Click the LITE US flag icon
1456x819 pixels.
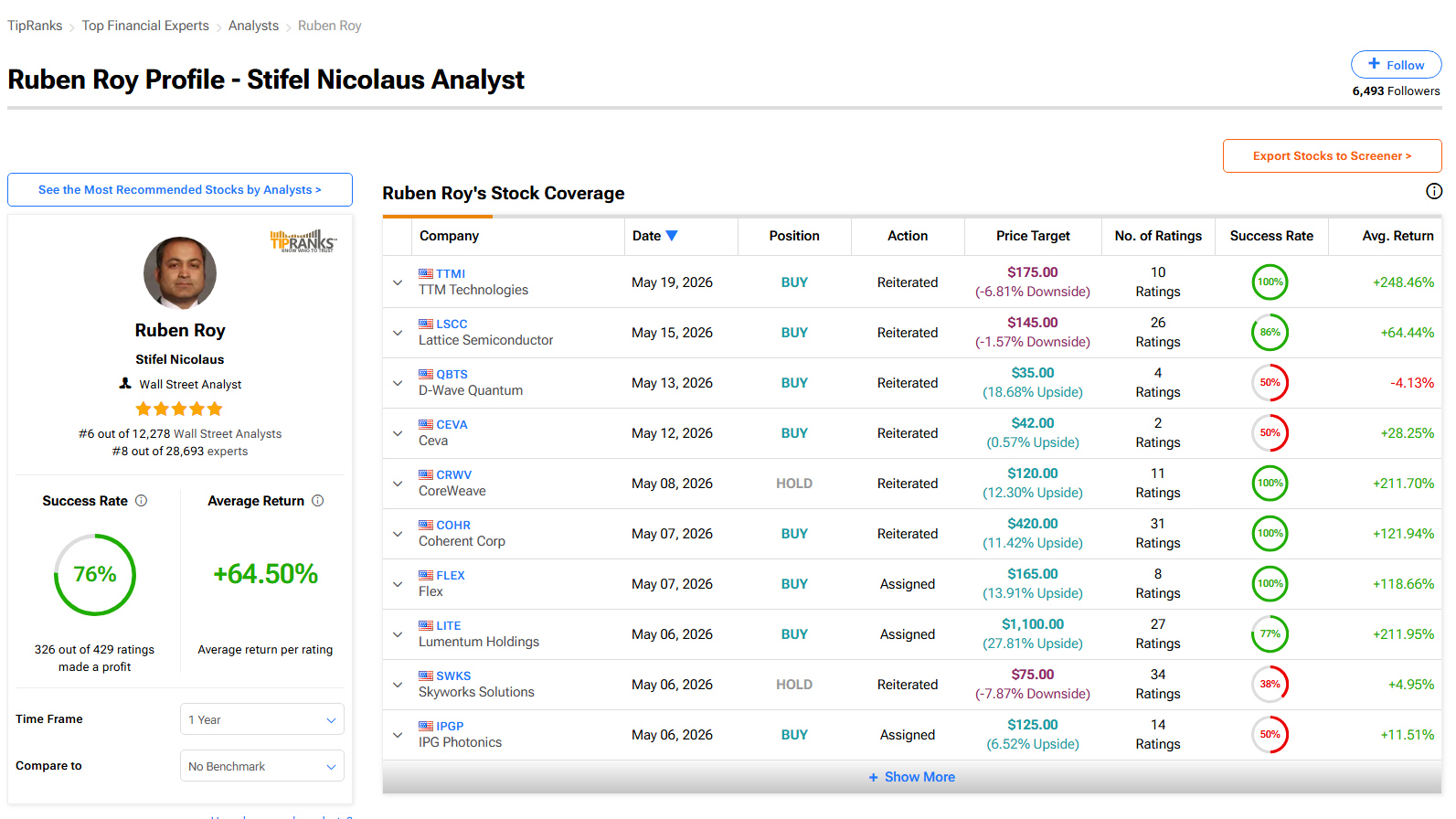[x=426, y=625]
